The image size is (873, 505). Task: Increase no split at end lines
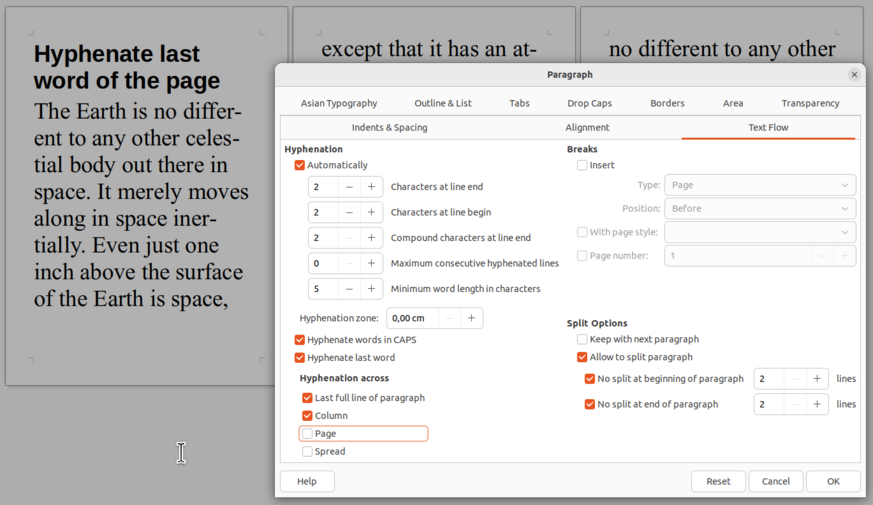(x=817, y=404)
